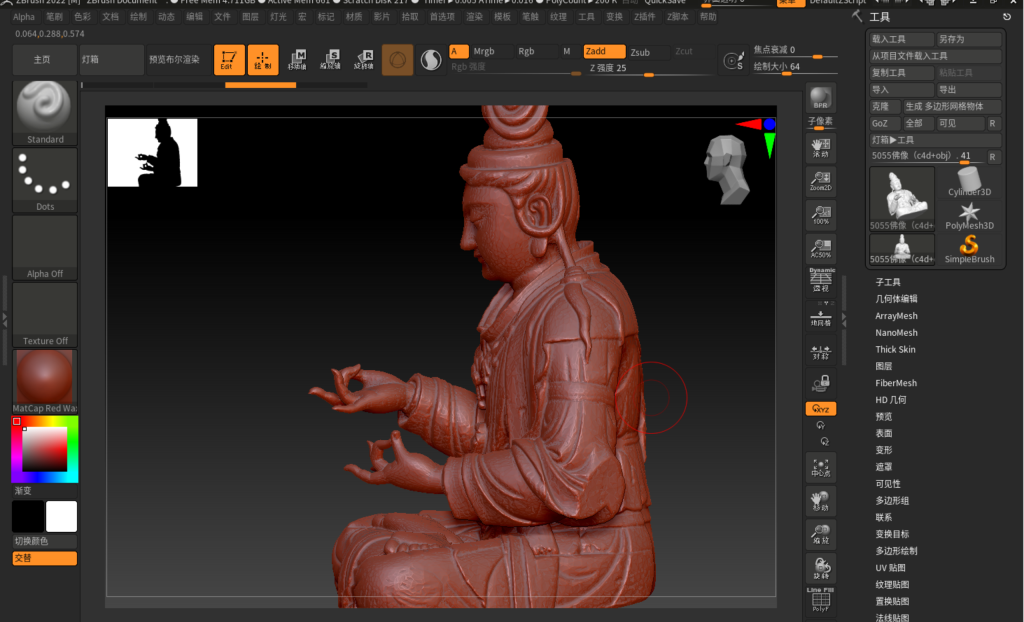Toggle Zadd sculpting mode
This screenshot has width=1024, height=622.
click(604, 52)
